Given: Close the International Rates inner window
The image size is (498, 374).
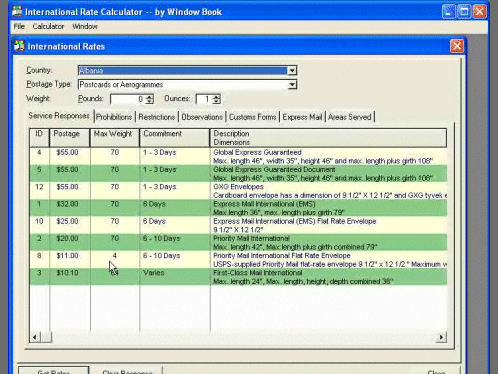Looking at the screenshot, I should [457, 46].
